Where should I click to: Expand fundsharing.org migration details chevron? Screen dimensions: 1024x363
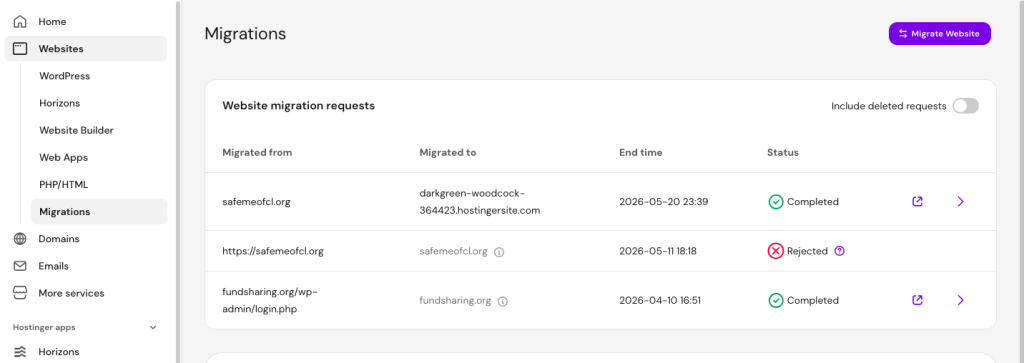[x=960, y=300]
